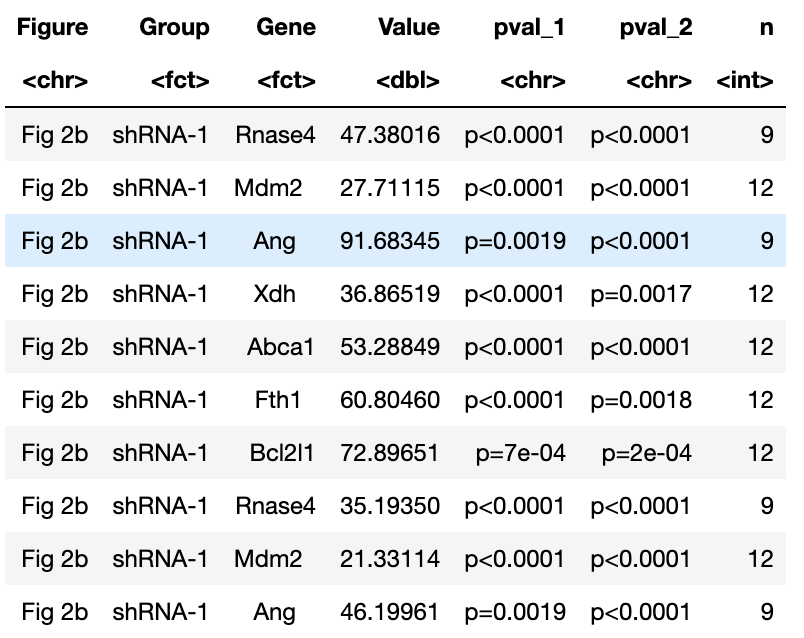Image resolution: width=804 pixels, height=638 pixels.
Task: Select the n column header
Action: point(767,28)
